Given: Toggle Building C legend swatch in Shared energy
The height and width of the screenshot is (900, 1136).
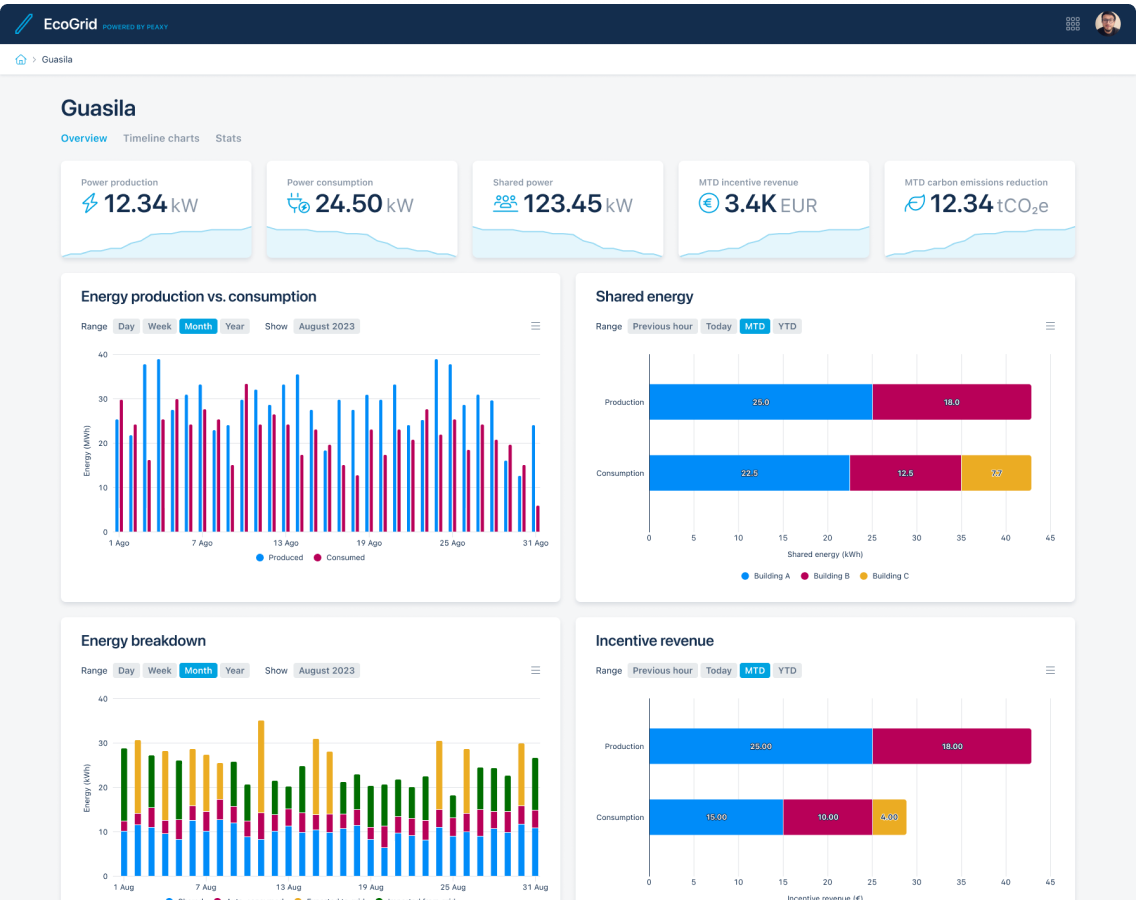Looking at the screenshot, I should (863, 576).
